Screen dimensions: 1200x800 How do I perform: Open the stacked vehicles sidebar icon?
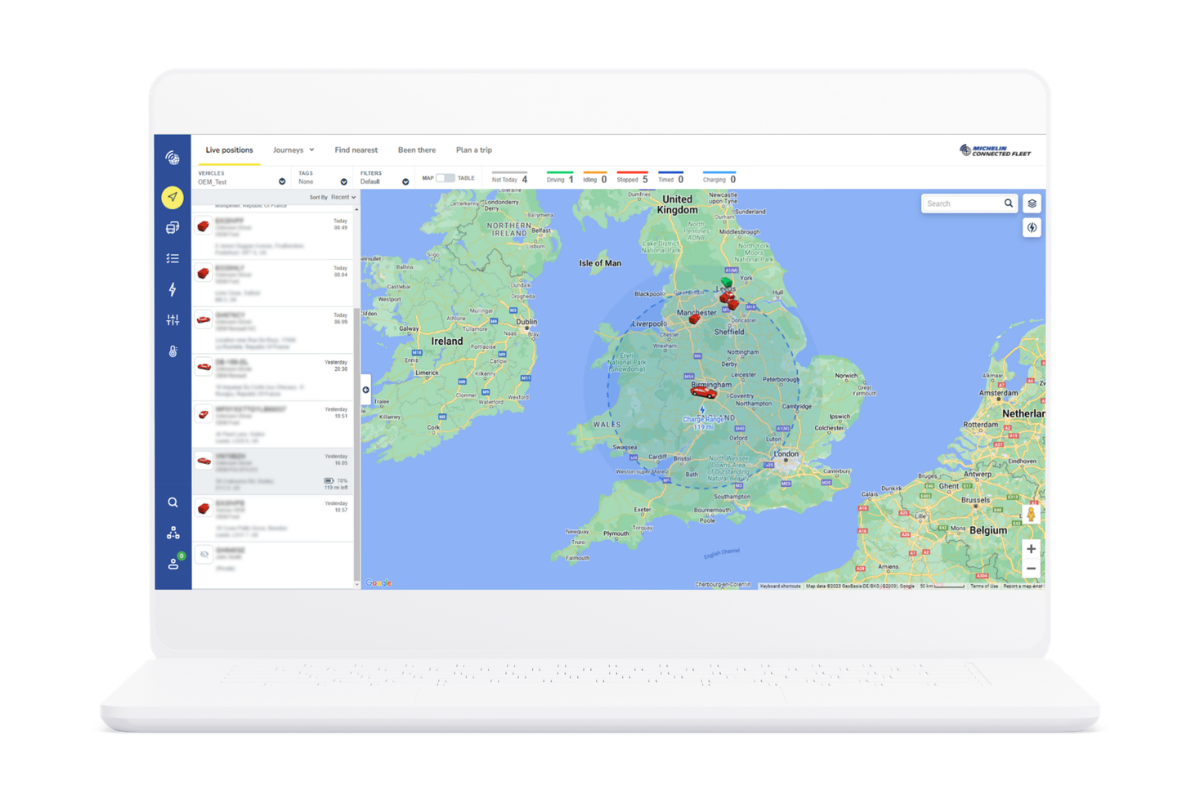173,228
